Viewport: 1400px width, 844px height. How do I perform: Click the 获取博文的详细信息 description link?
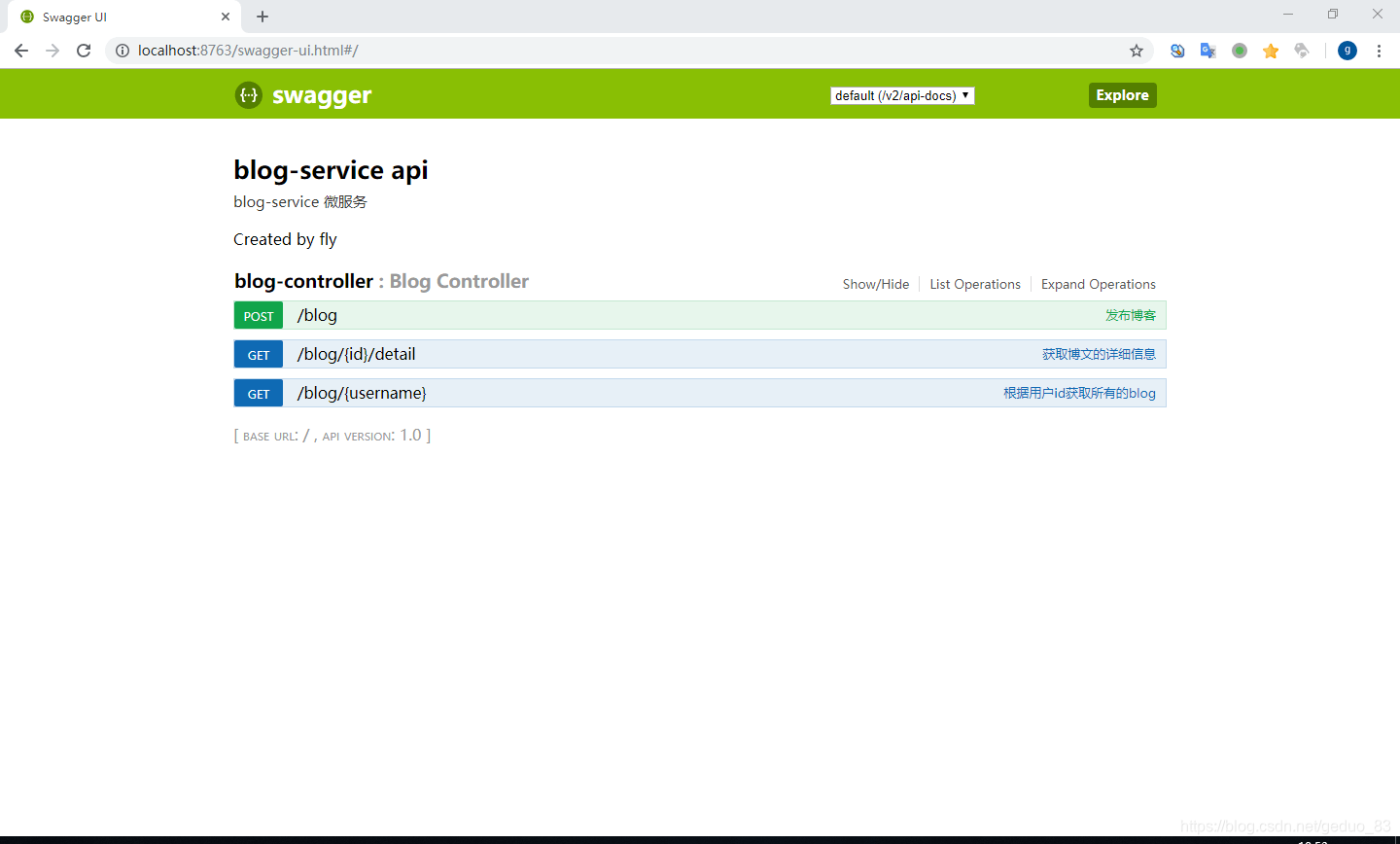point(1100,354)
